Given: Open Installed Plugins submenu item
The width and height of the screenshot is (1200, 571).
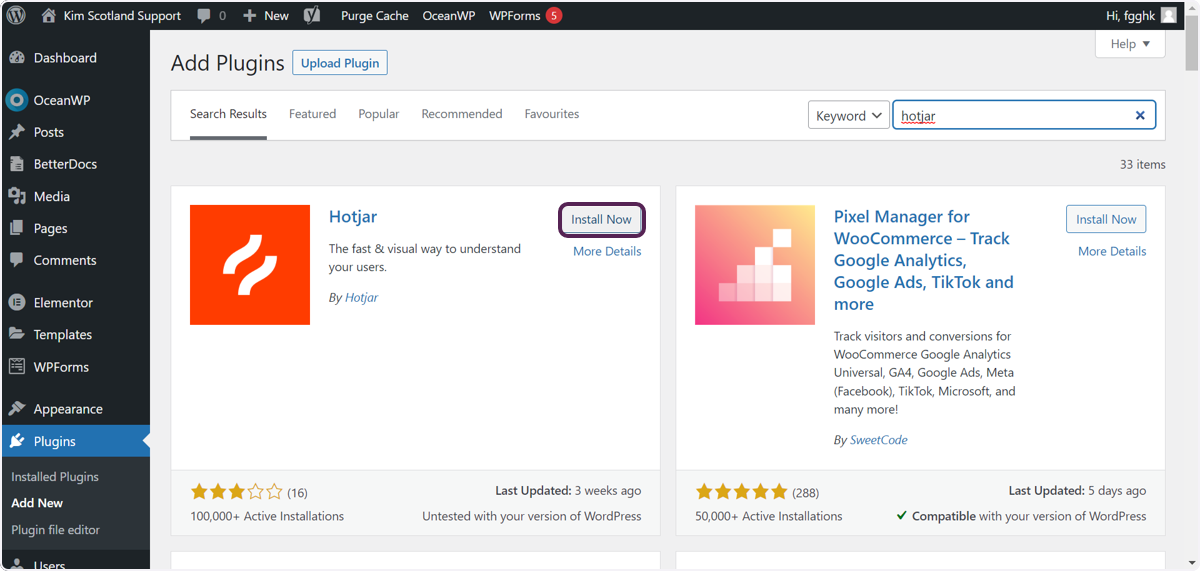Looking at the screenshot, I should tap(55, 477).
